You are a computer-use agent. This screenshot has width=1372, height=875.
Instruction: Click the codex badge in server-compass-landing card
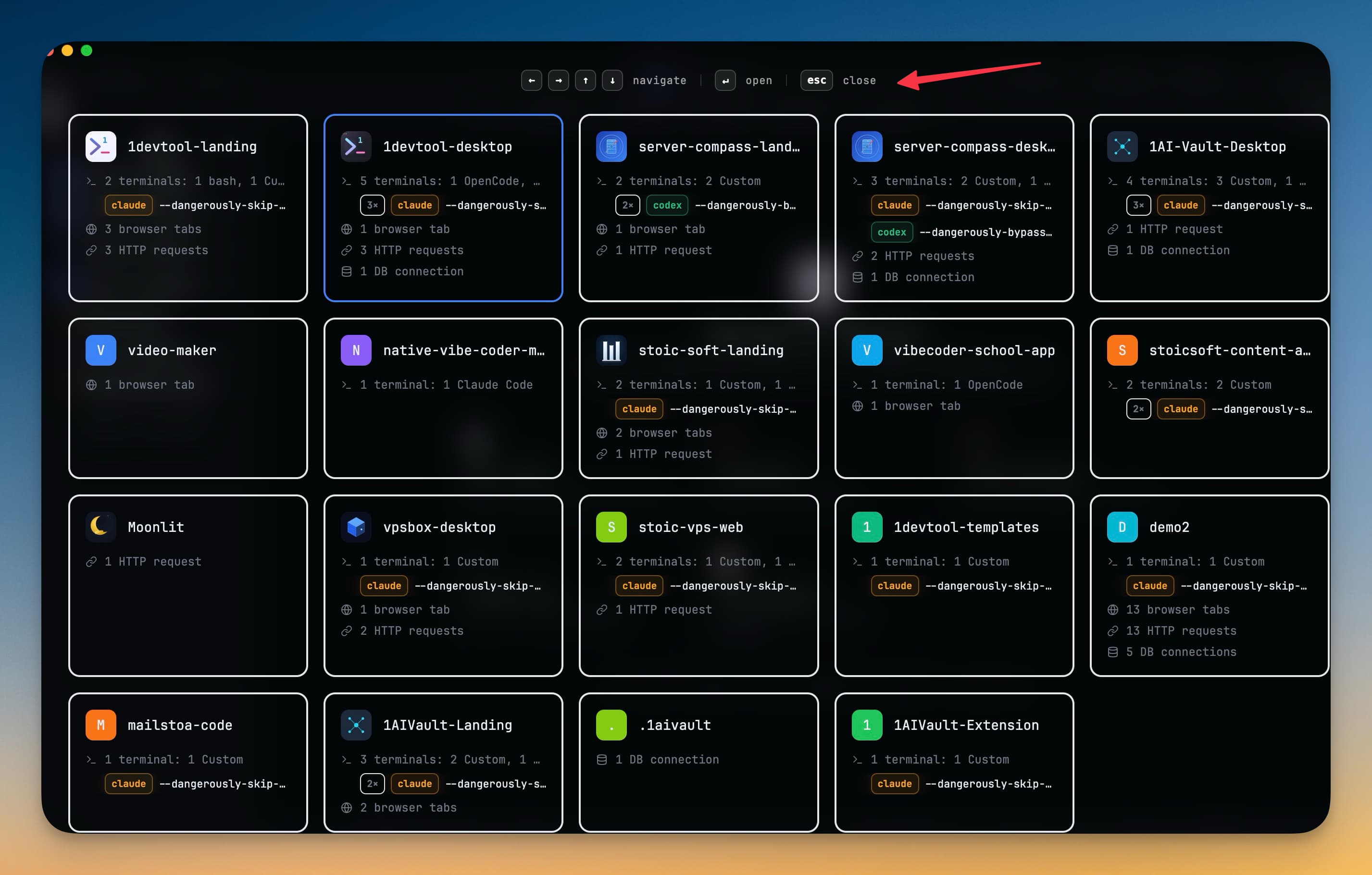(667, 205)
